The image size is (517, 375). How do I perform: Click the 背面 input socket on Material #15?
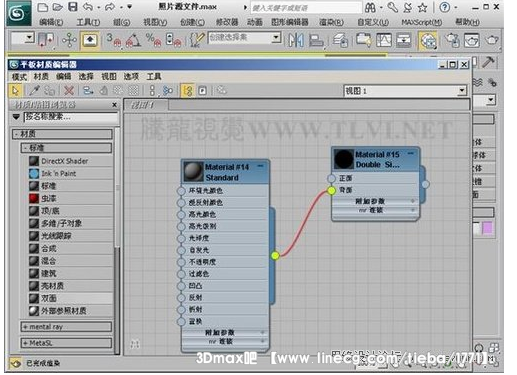331,190
